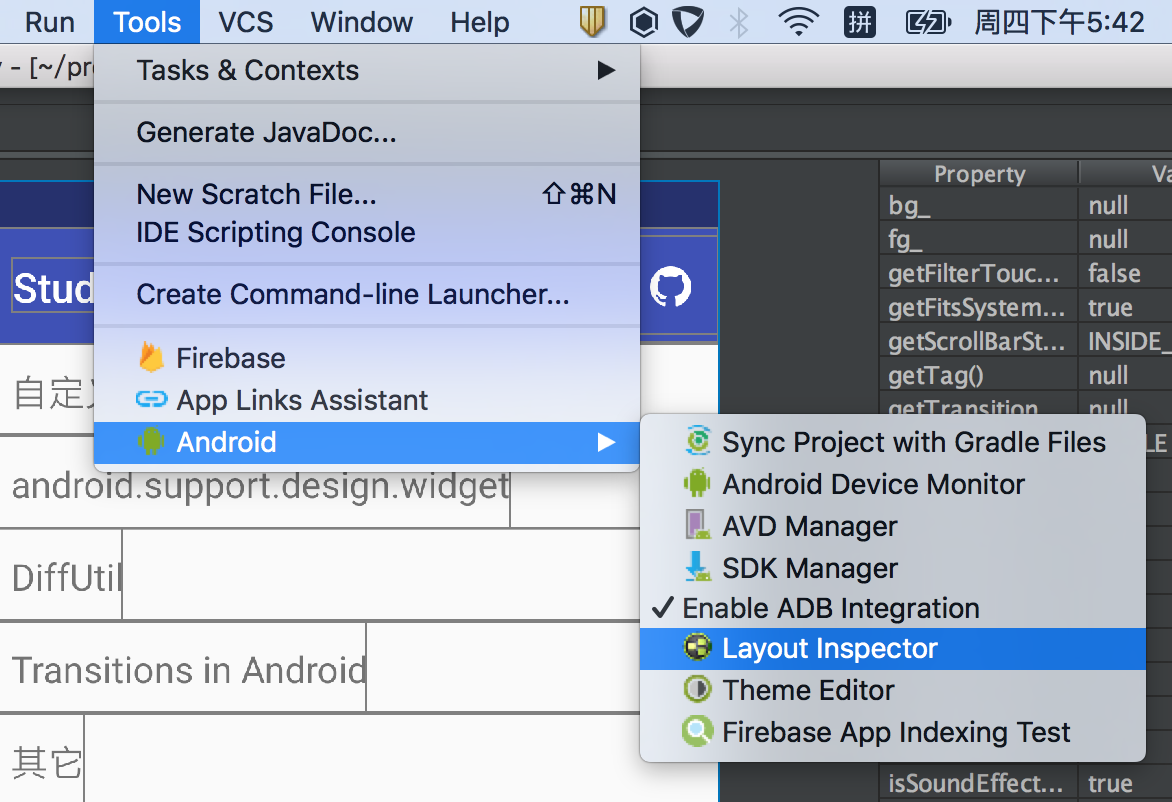Click the SDK Manager download icon
Screen dimensions: 1172x802
(x=698, y=567)
